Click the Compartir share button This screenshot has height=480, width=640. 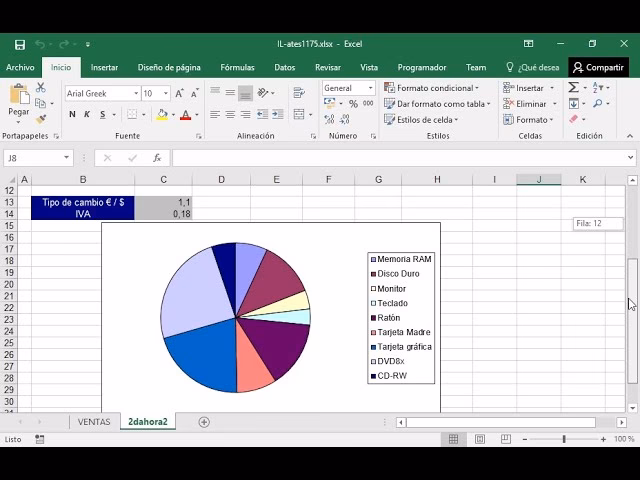[x=598, y=68]
